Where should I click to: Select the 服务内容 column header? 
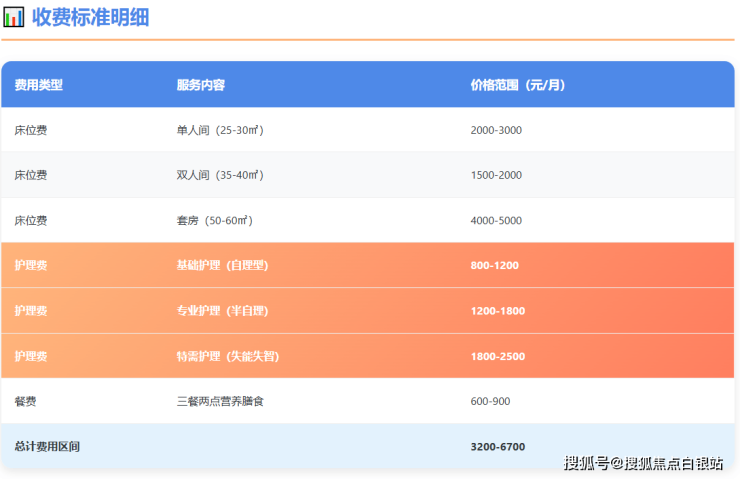pyautogui.click(x=200, y=85)
